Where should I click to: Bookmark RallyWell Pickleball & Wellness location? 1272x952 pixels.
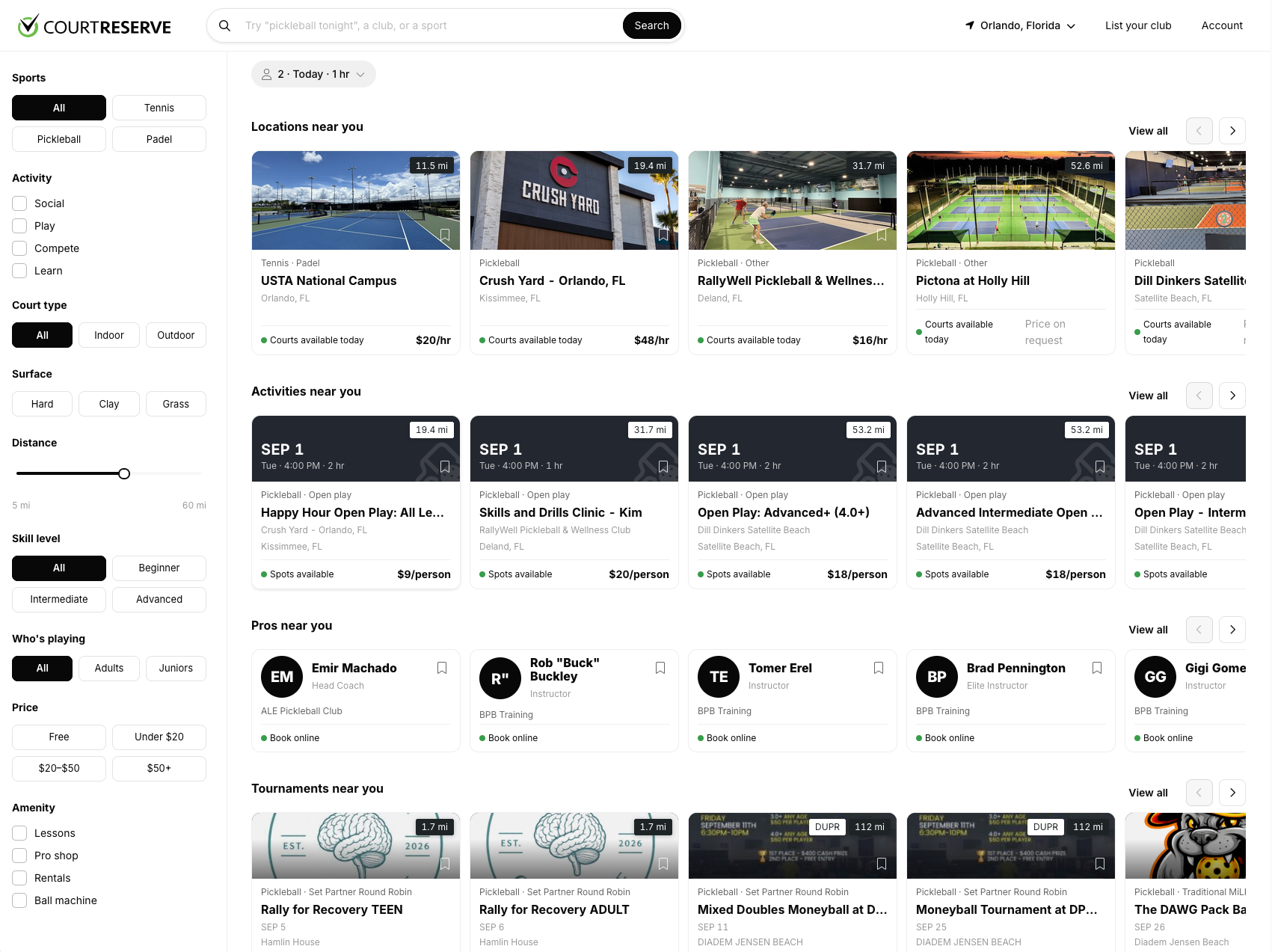(x=882, y=235)
